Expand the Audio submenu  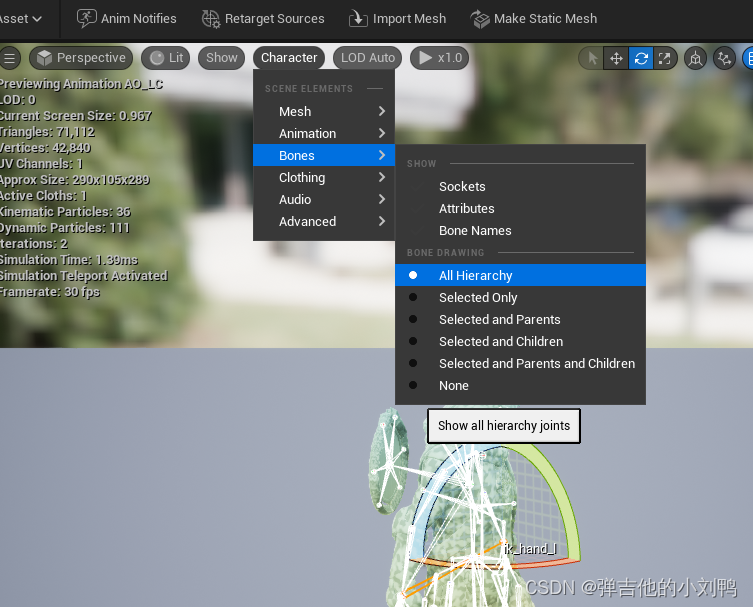click(324, 200)
